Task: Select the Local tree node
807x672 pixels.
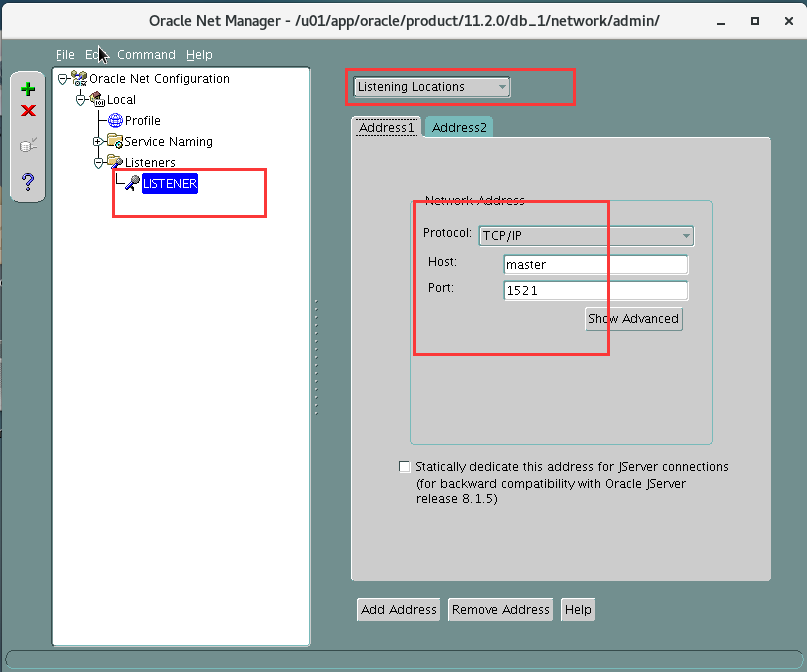Action: [121, 99]
